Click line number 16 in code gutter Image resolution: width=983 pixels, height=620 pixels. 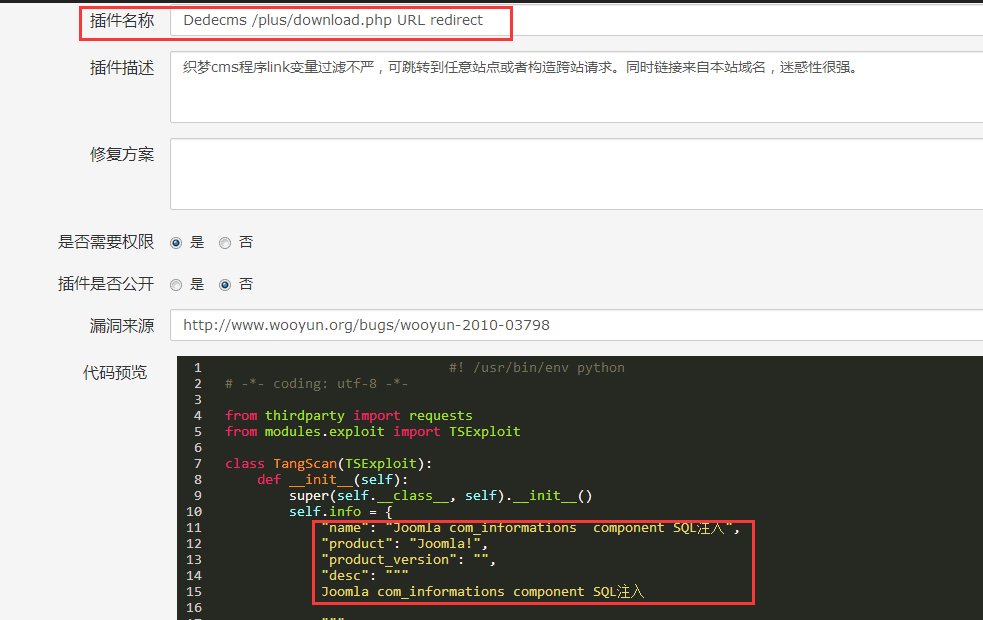194,607
